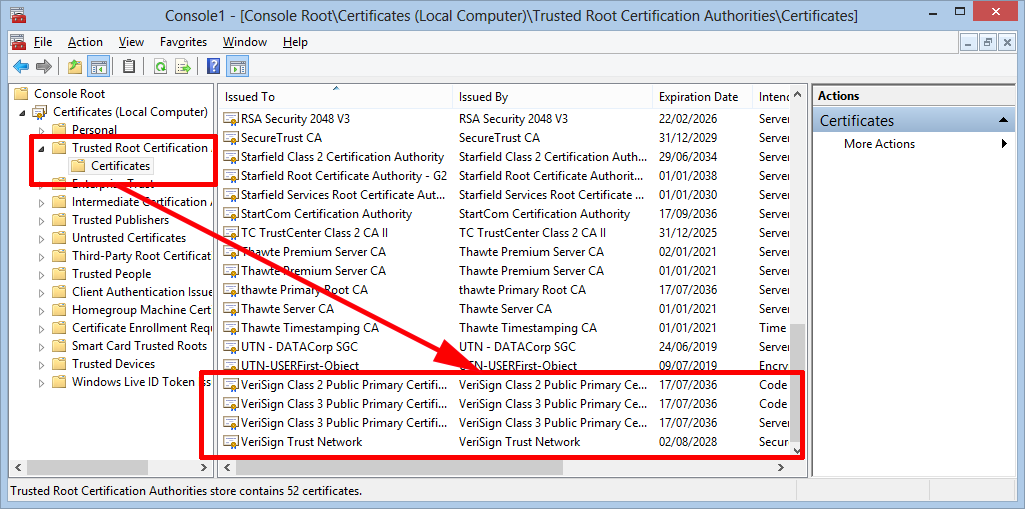Select the Starfield Root Certificate Authority - G2 row
Viewport: 1025px width, 509px height.
pyautogui.click(x=505, y=176)
